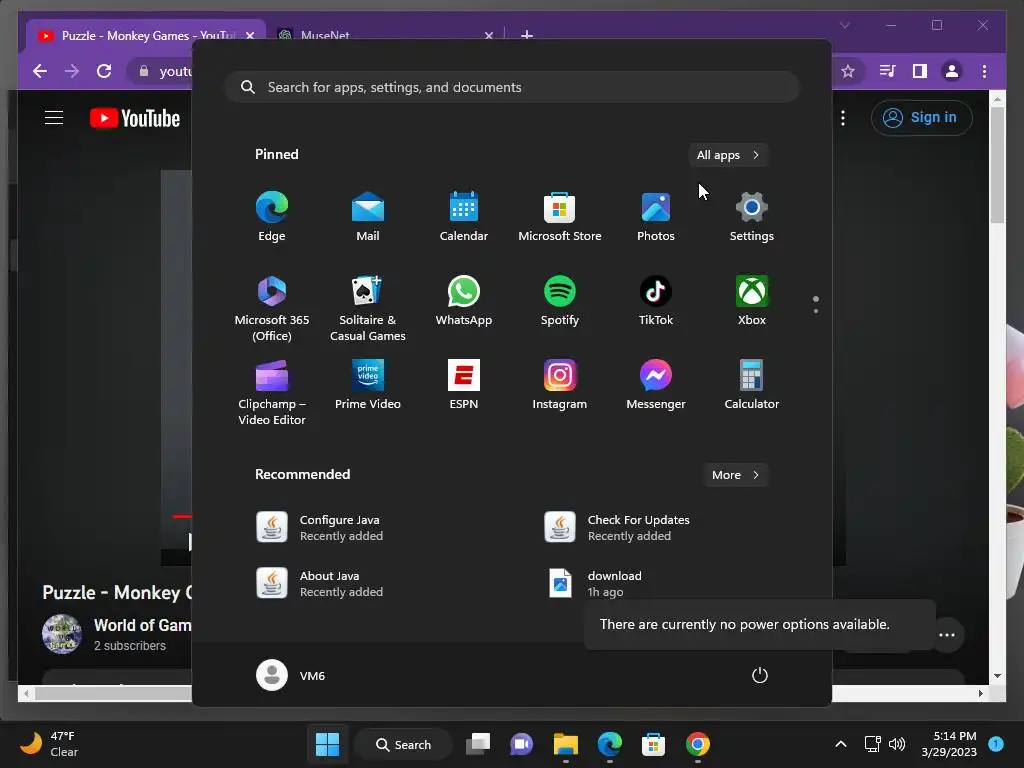
Task: Switch to Chrome on the taskbar
Action: (697, 744)
